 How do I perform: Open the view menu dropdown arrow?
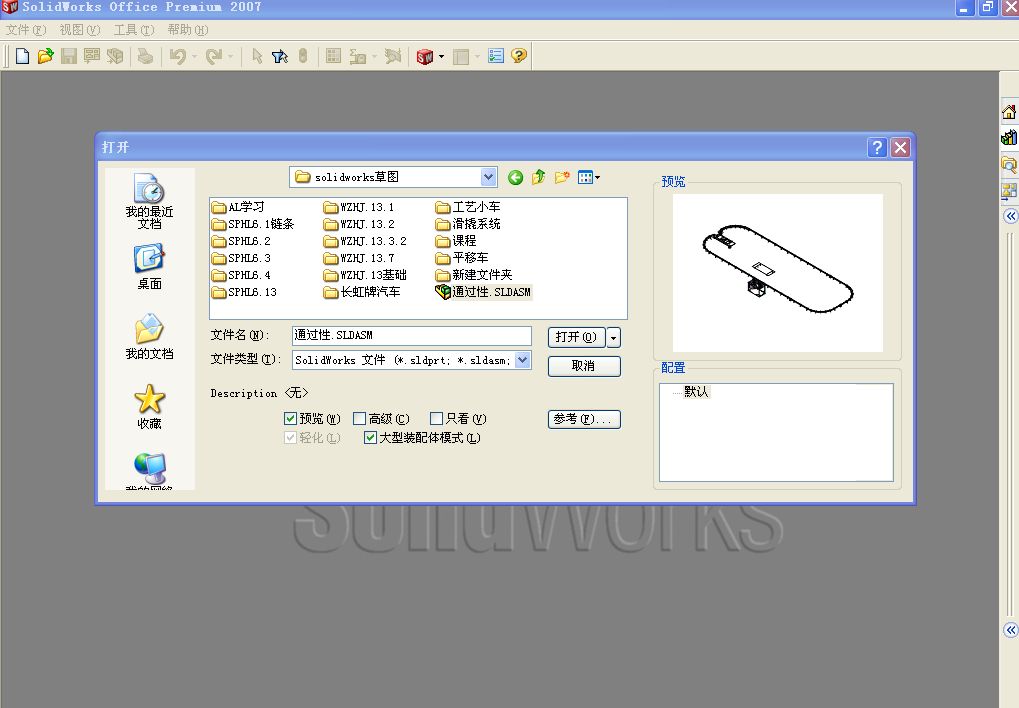[597, 177]
